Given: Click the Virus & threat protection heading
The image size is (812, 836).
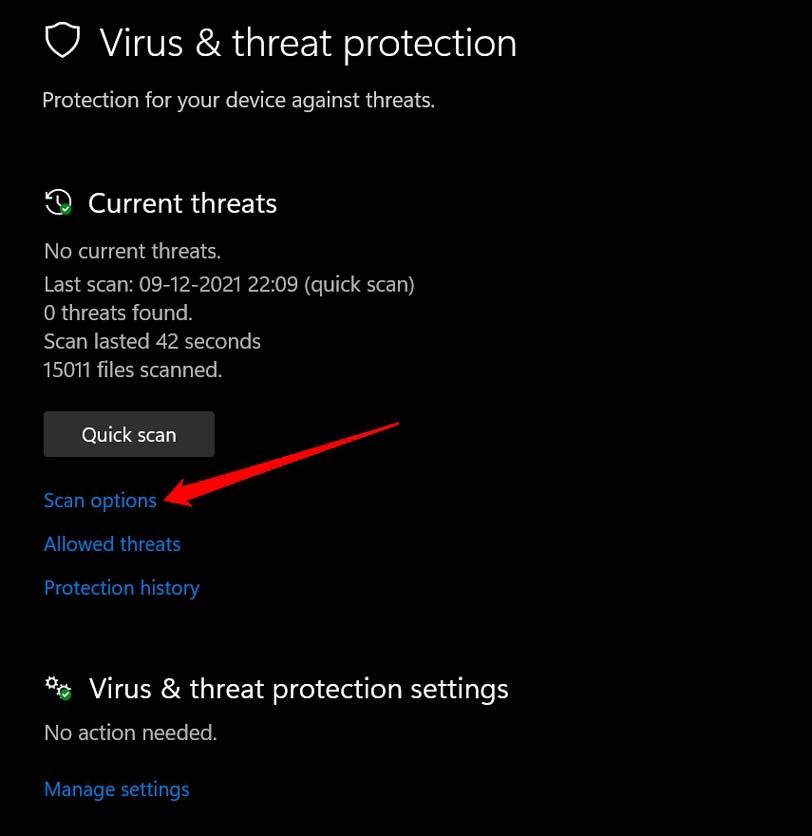Looking at the screenshot, I should point(307,42).
